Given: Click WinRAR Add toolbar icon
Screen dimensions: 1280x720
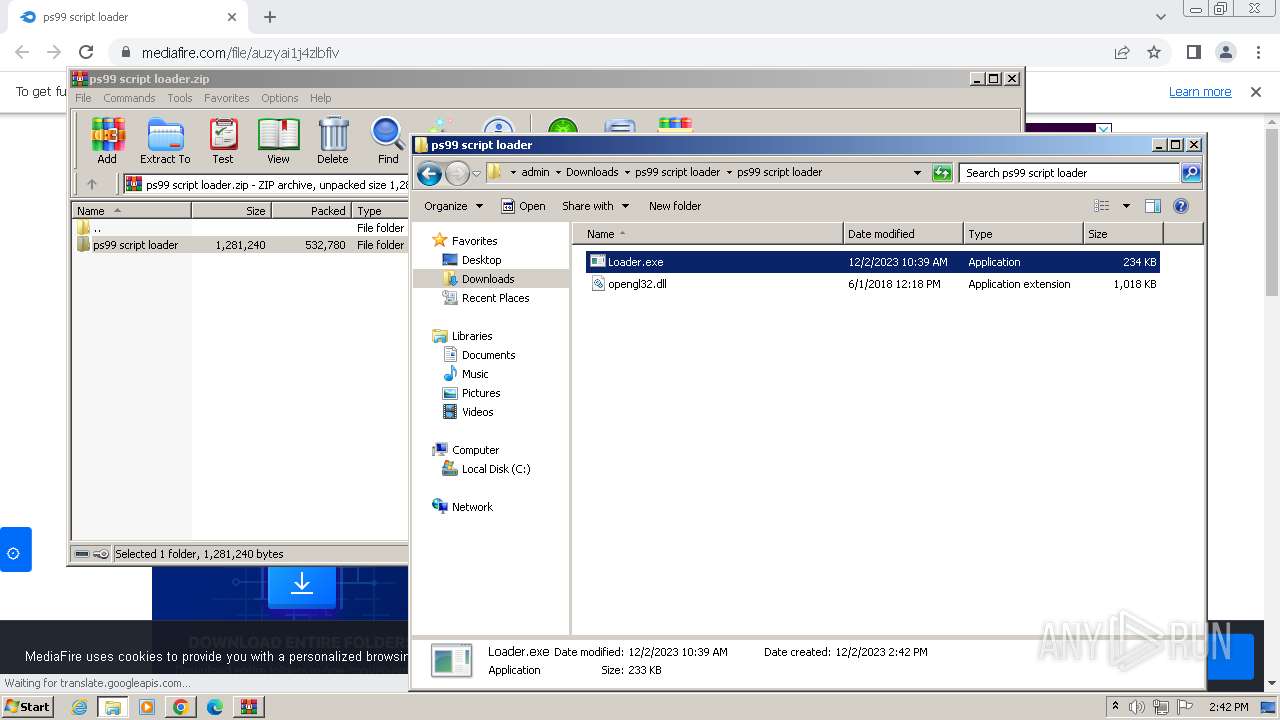Looking at the screenshot, I should tap(107, 141).
